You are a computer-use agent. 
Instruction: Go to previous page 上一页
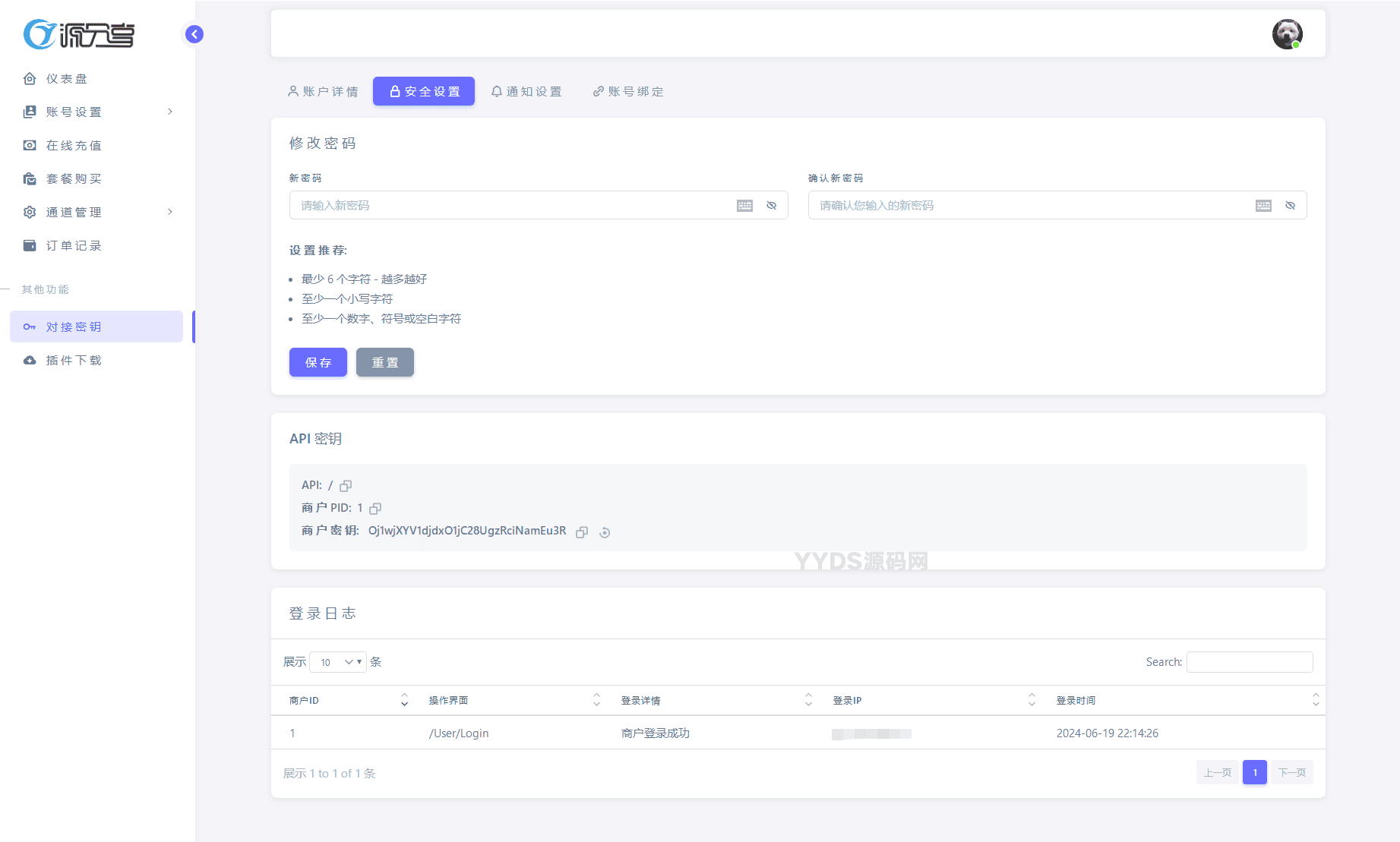click(1218, 773)
